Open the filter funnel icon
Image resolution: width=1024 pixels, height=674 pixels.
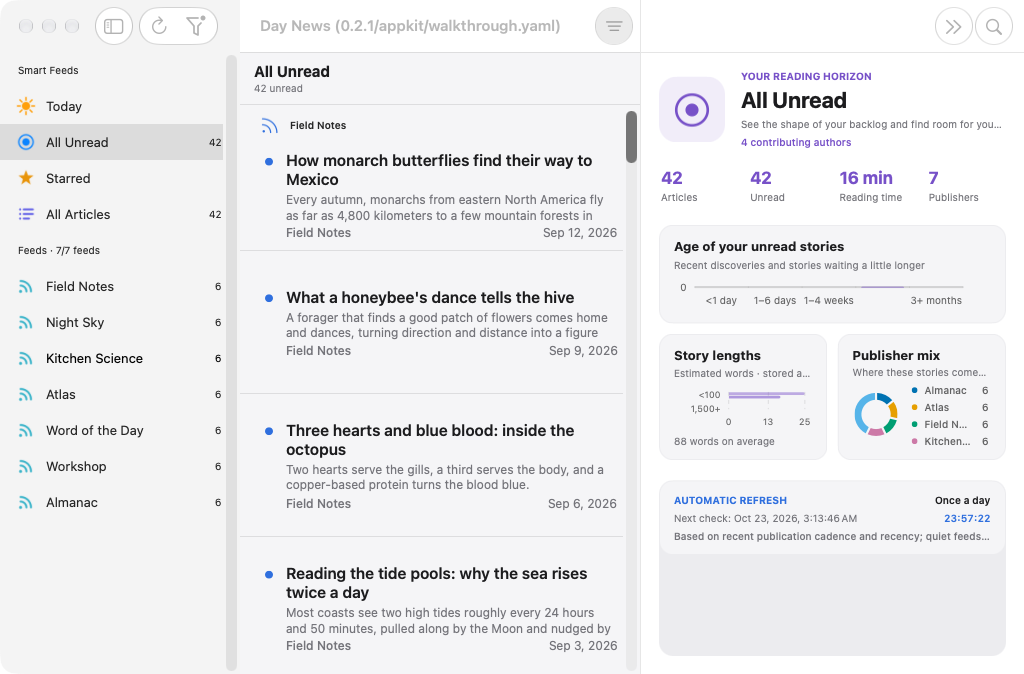(x=195, y=25)
